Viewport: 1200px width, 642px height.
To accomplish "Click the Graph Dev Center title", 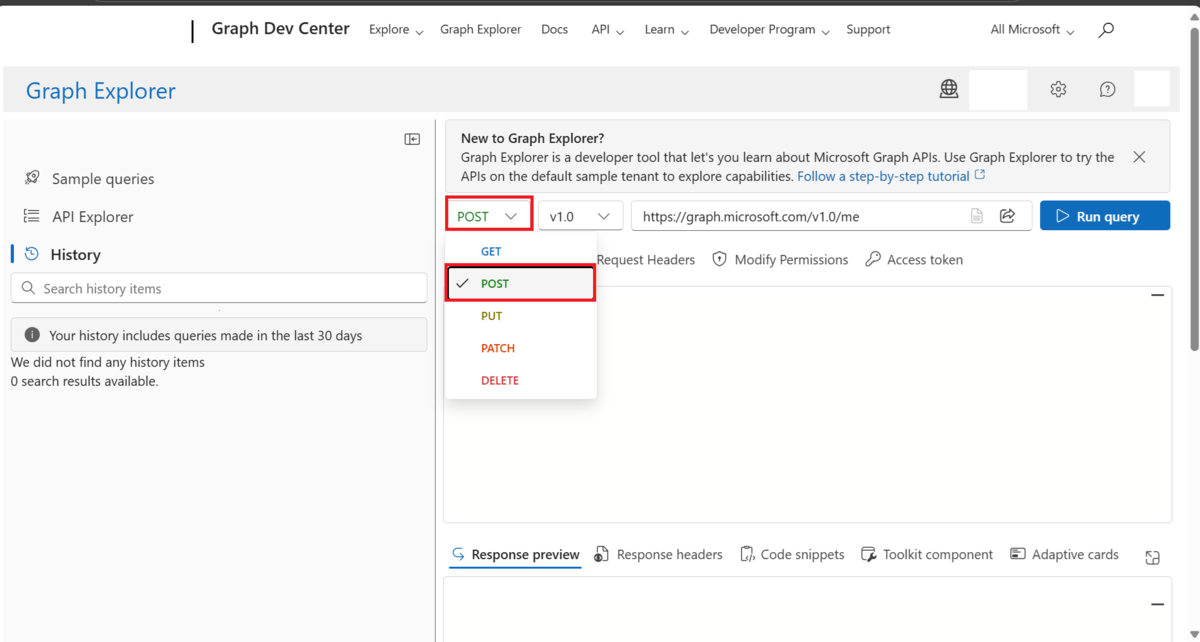I will tap(281, 29).
